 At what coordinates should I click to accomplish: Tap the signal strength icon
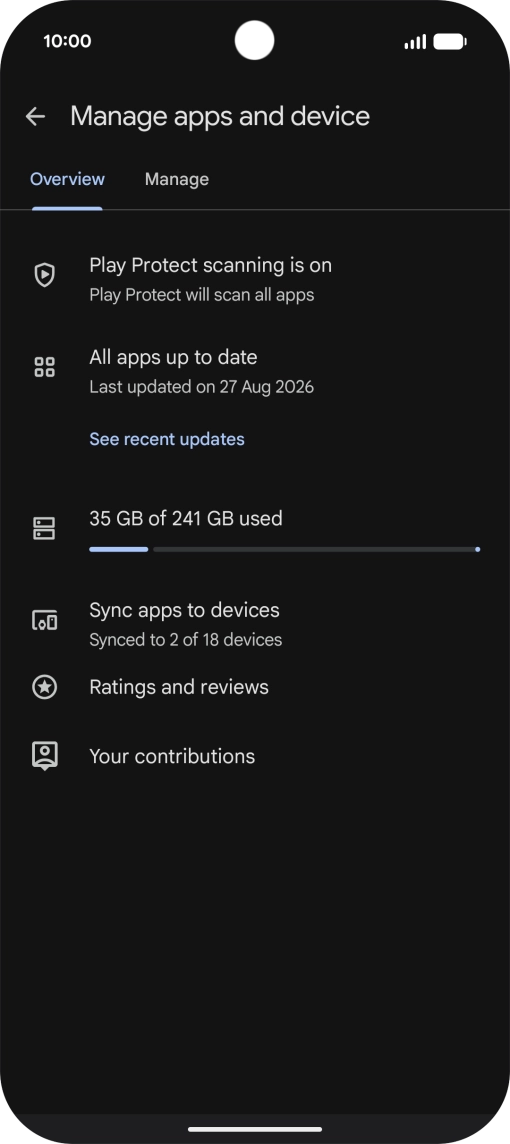pos(415,42)
